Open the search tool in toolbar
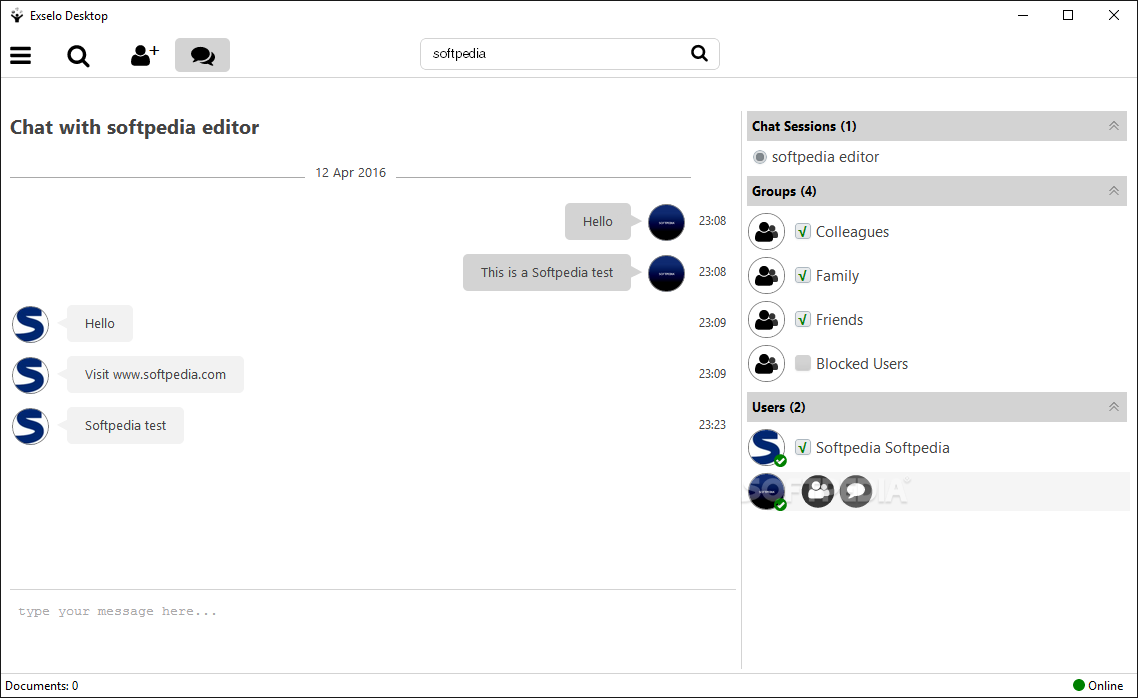 [x=78, y=56]
